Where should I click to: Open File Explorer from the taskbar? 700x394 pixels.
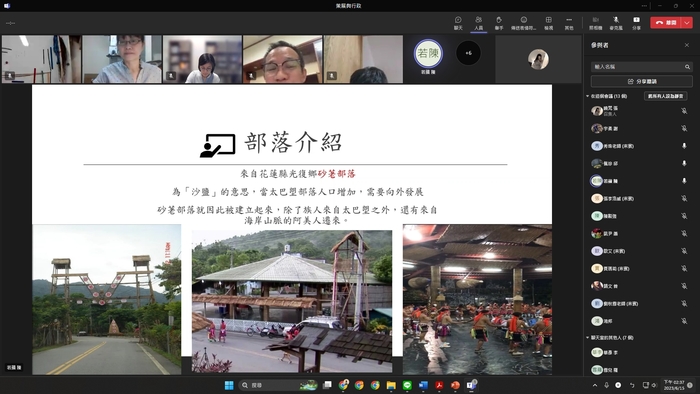click(x=391, y=385)
